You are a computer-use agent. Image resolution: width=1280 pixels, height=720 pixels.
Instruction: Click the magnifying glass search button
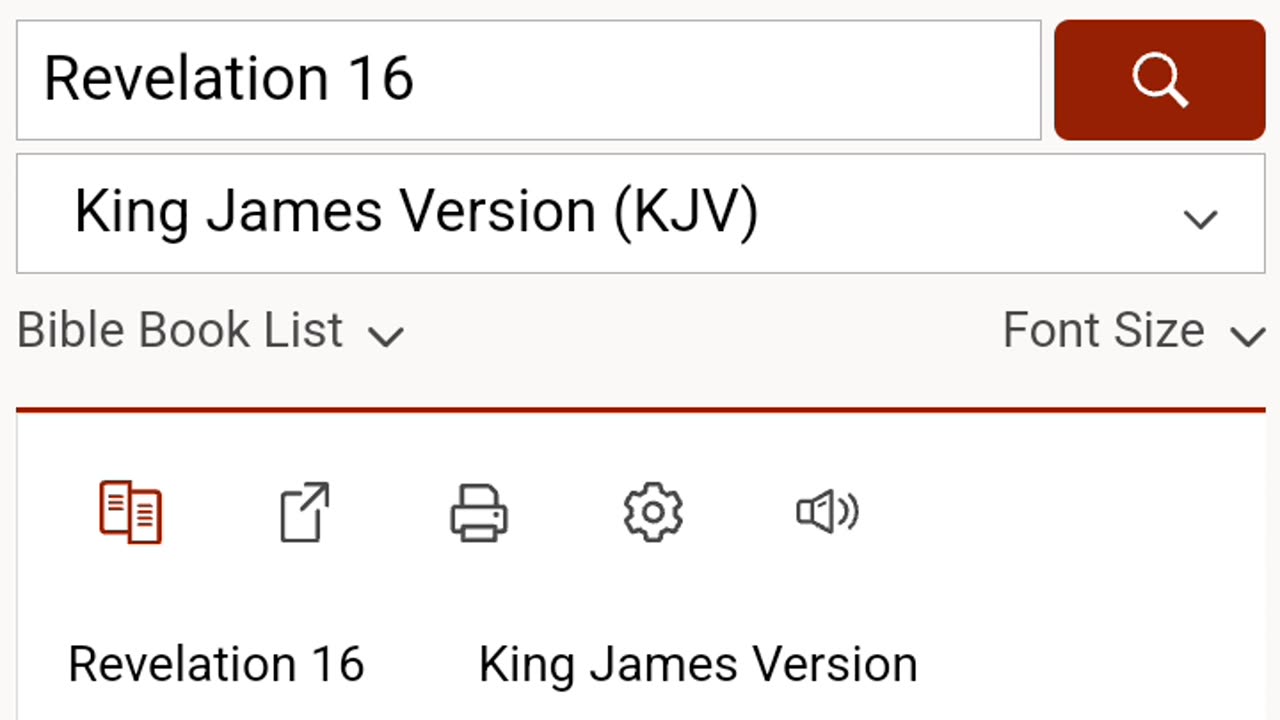(x=1160, y=80)
